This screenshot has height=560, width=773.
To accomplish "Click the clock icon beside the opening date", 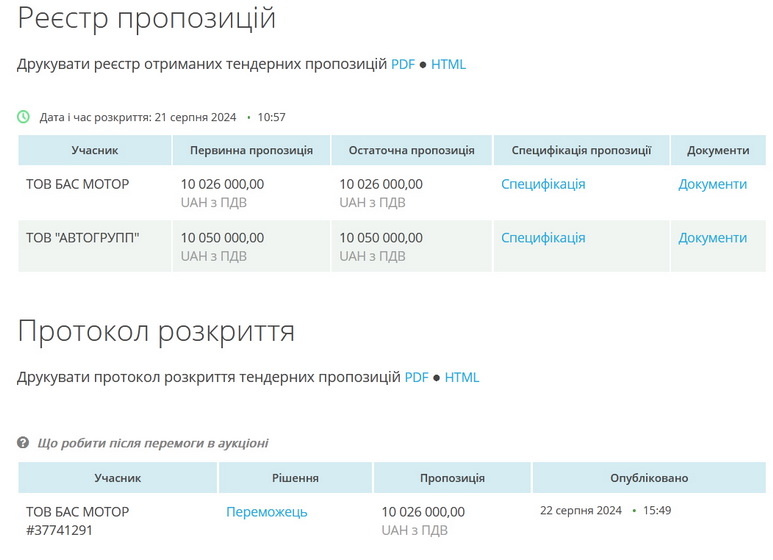I will [24, 117].
